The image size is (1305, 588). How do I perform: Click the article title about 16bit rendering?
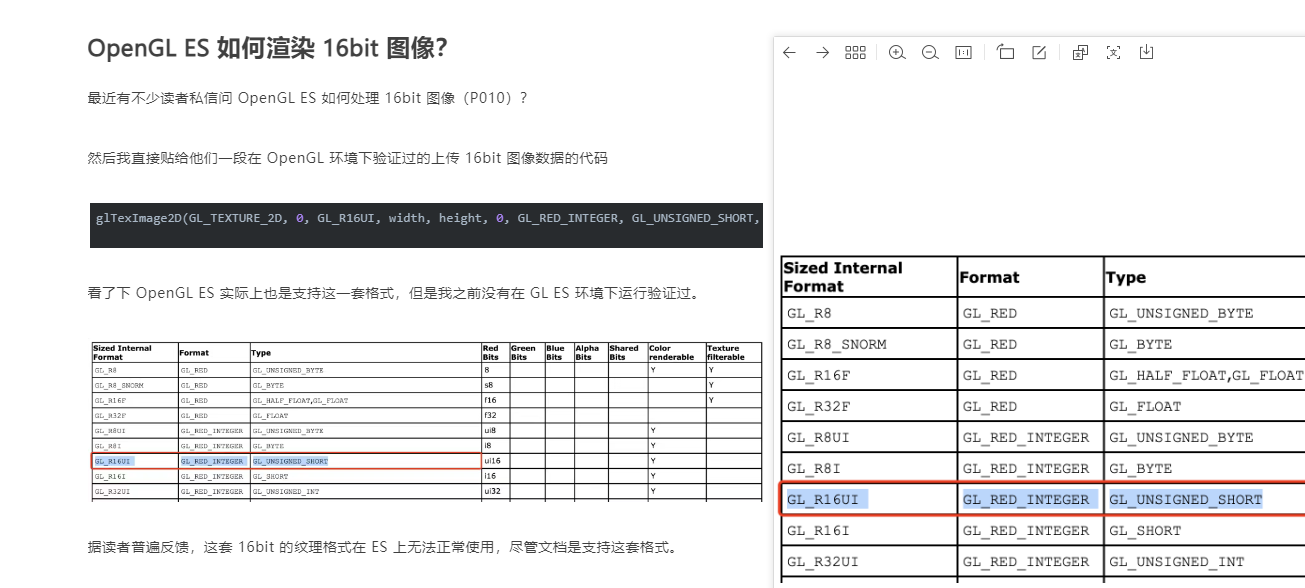267,48
